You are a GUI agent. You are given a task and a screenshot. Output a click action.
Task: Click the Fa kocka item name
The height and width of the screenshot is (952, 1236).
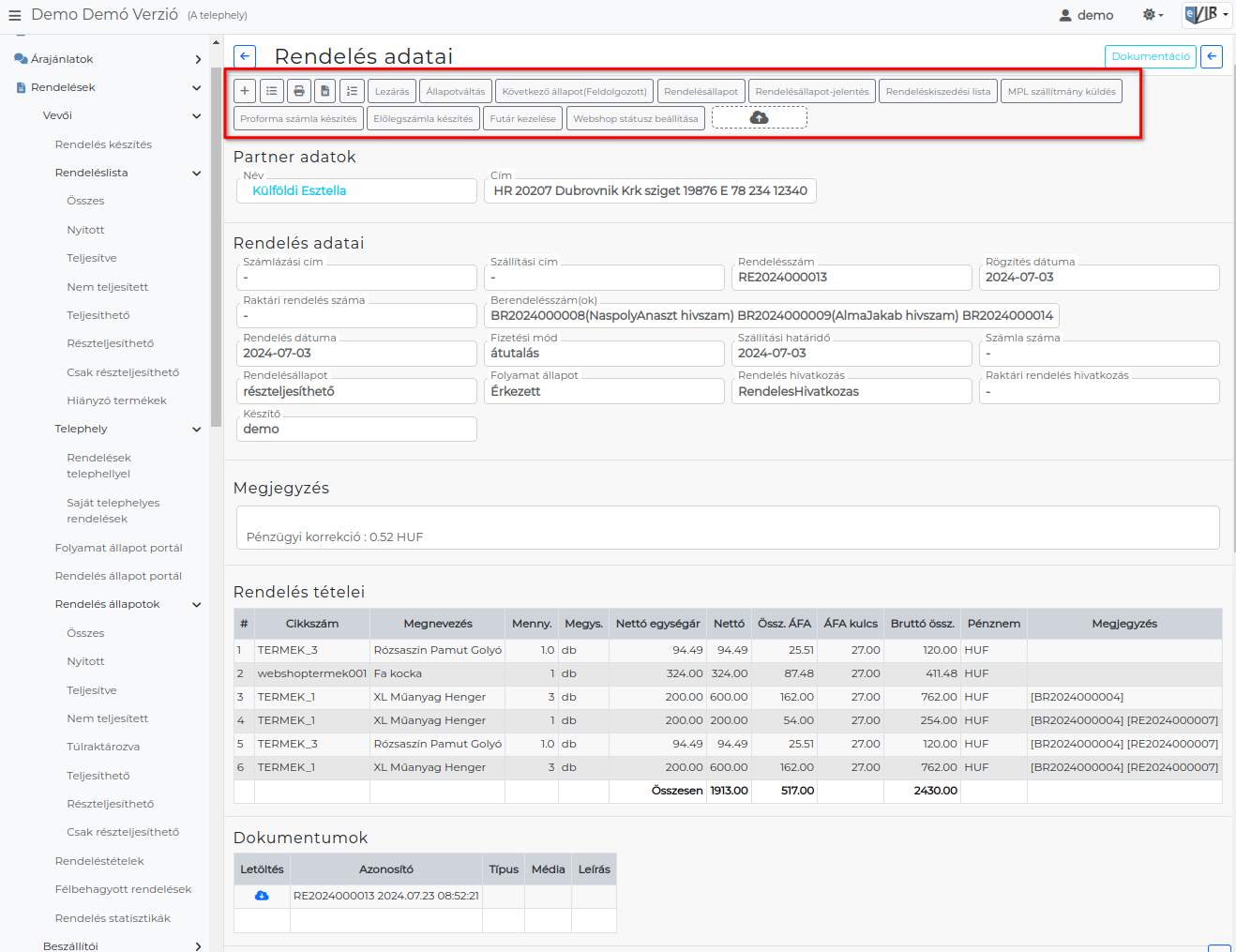click(398, 673)
